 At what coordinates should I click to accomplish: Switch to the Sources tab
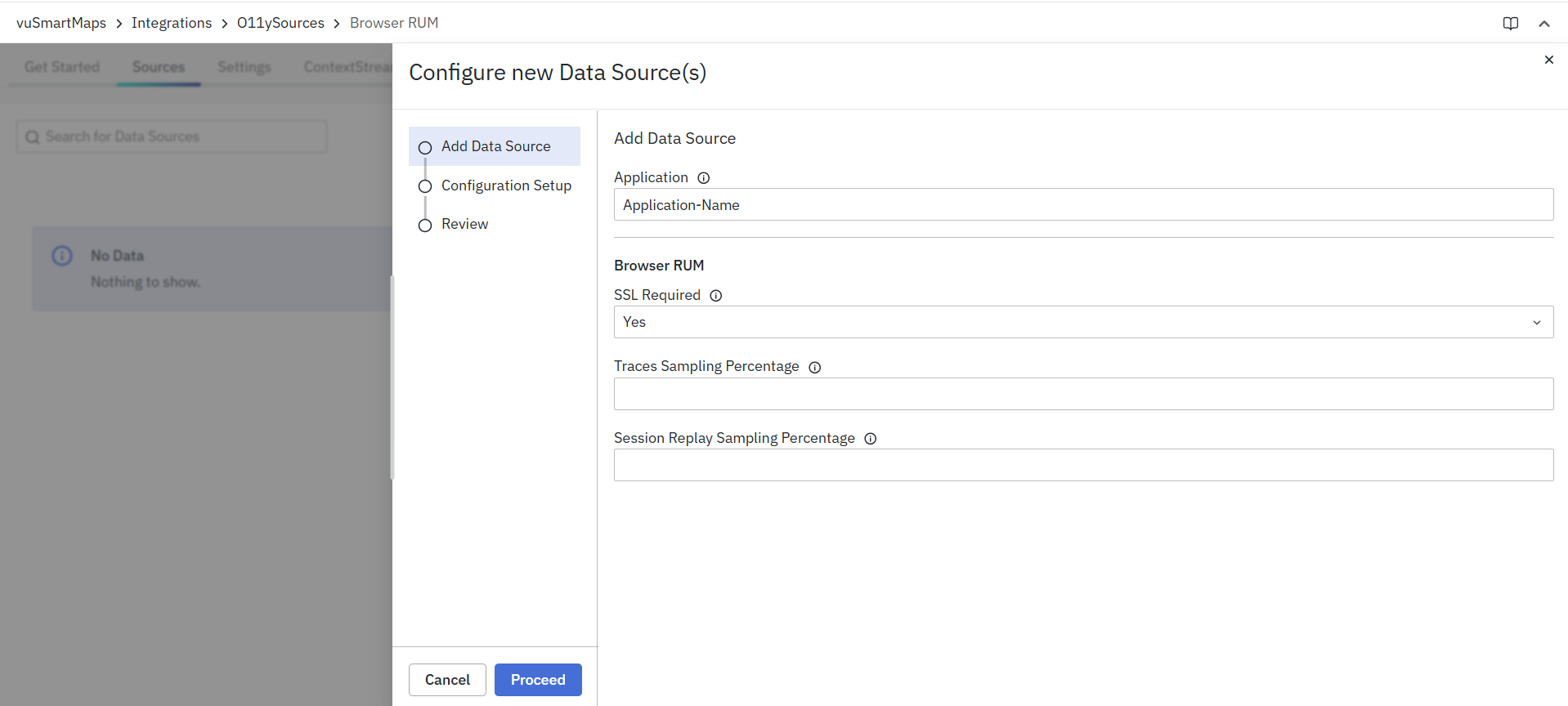(x=159, y=67)
